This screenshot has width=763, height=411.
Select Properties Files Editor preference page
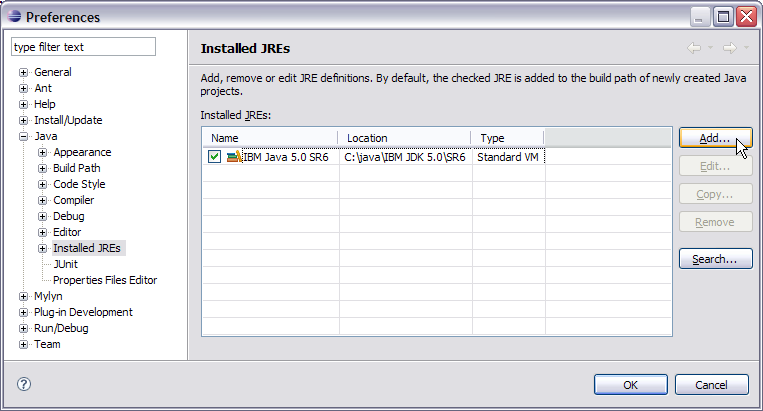click(x=104, y=280)
